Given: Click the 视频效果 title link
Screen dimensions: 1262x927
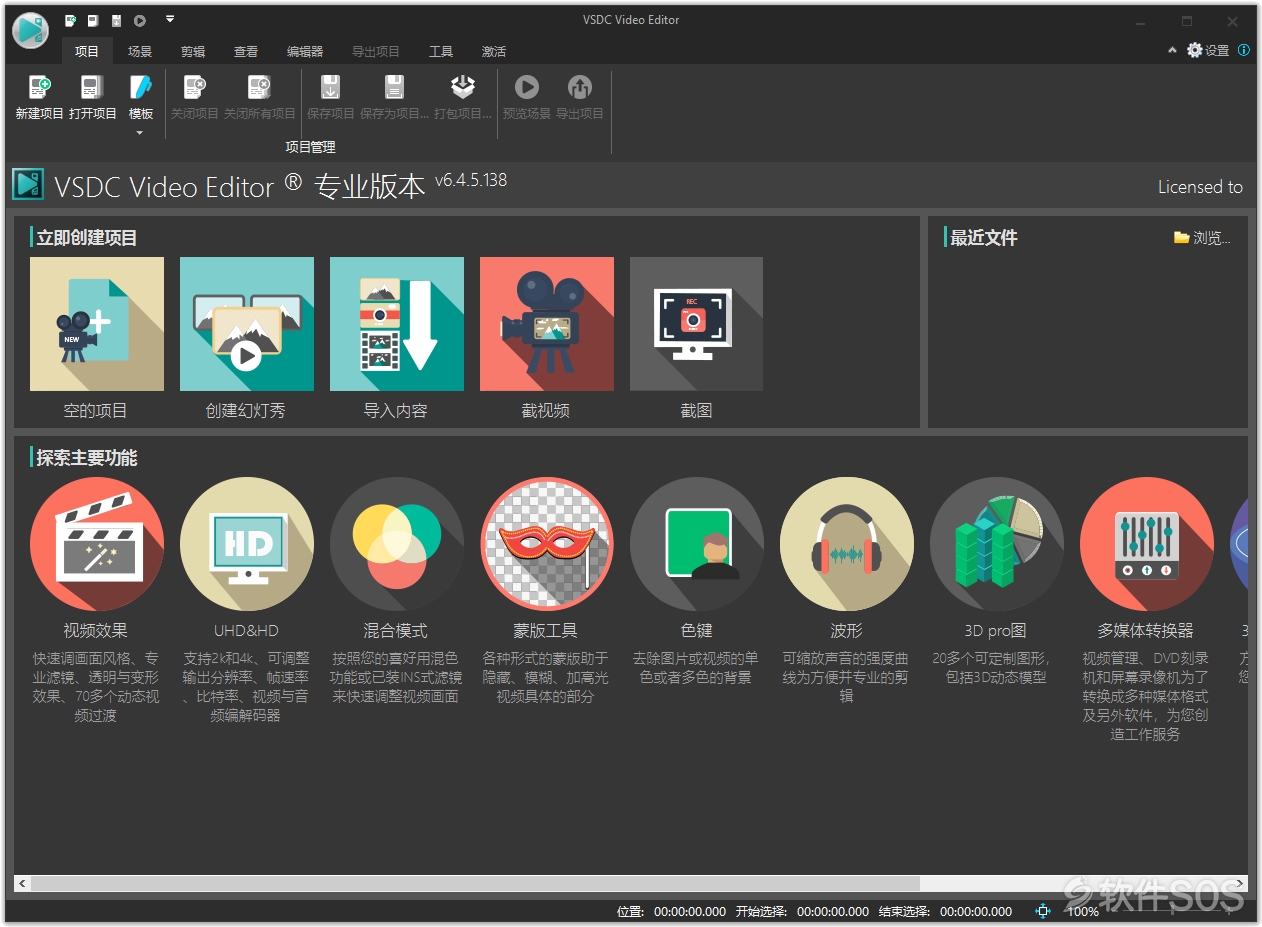Looking at the screenshot, I should click(96, 631).
